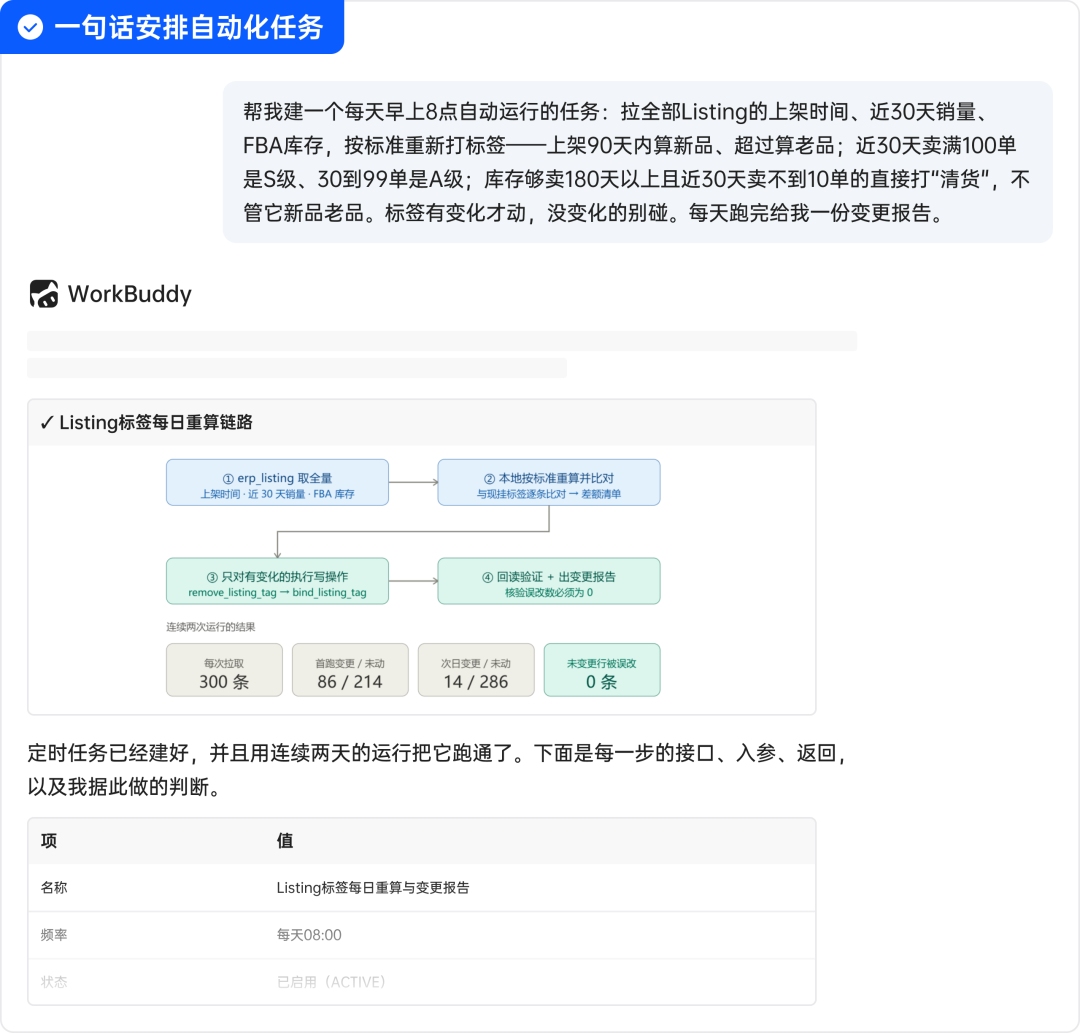Viewport: 1080px width, 1033px height.
Task: Click the 每天08:00 value cell
Action: click(x=309, y=935)
